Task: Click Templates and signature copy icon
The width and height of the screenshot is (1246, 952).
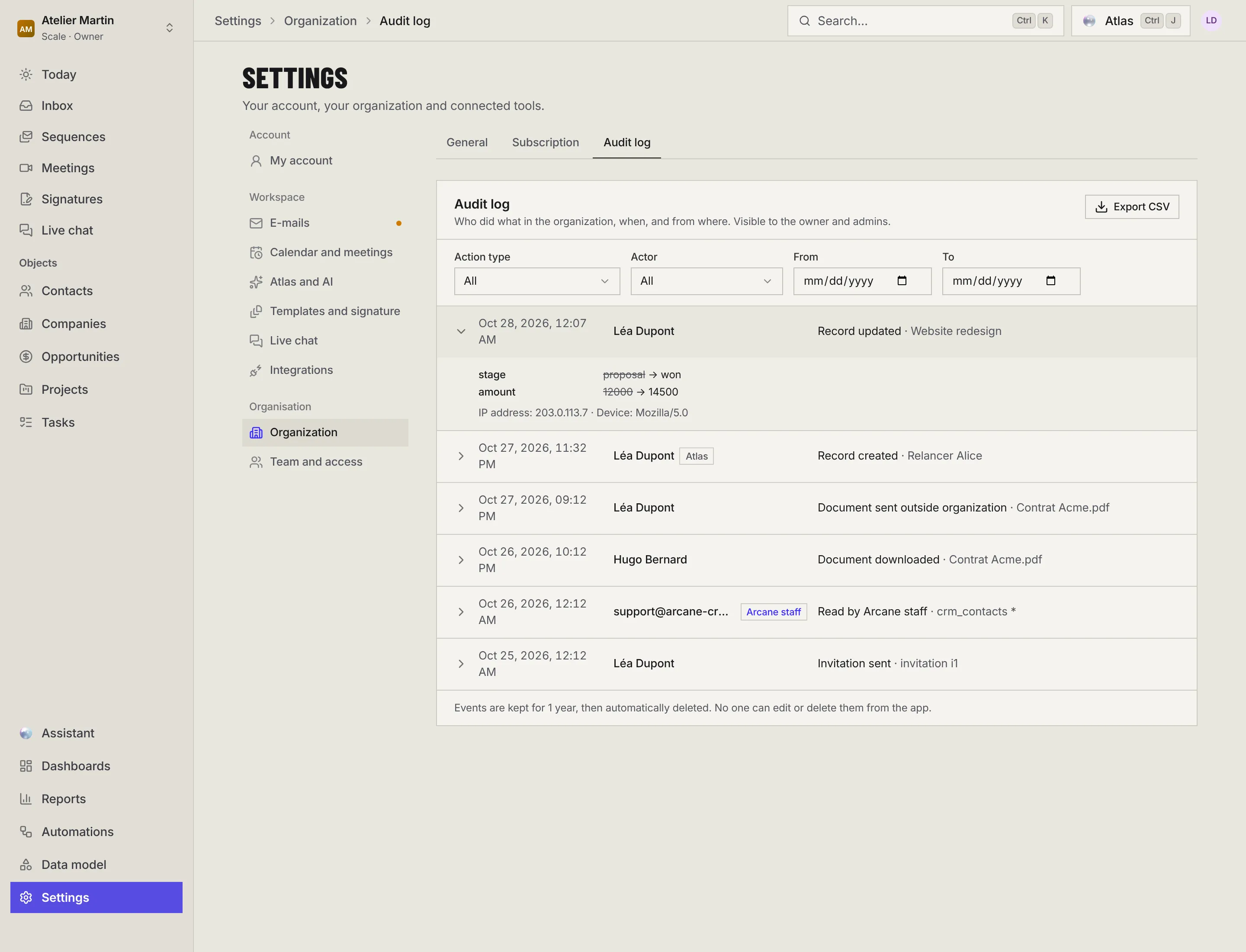Action: click(x=256, y=312)
